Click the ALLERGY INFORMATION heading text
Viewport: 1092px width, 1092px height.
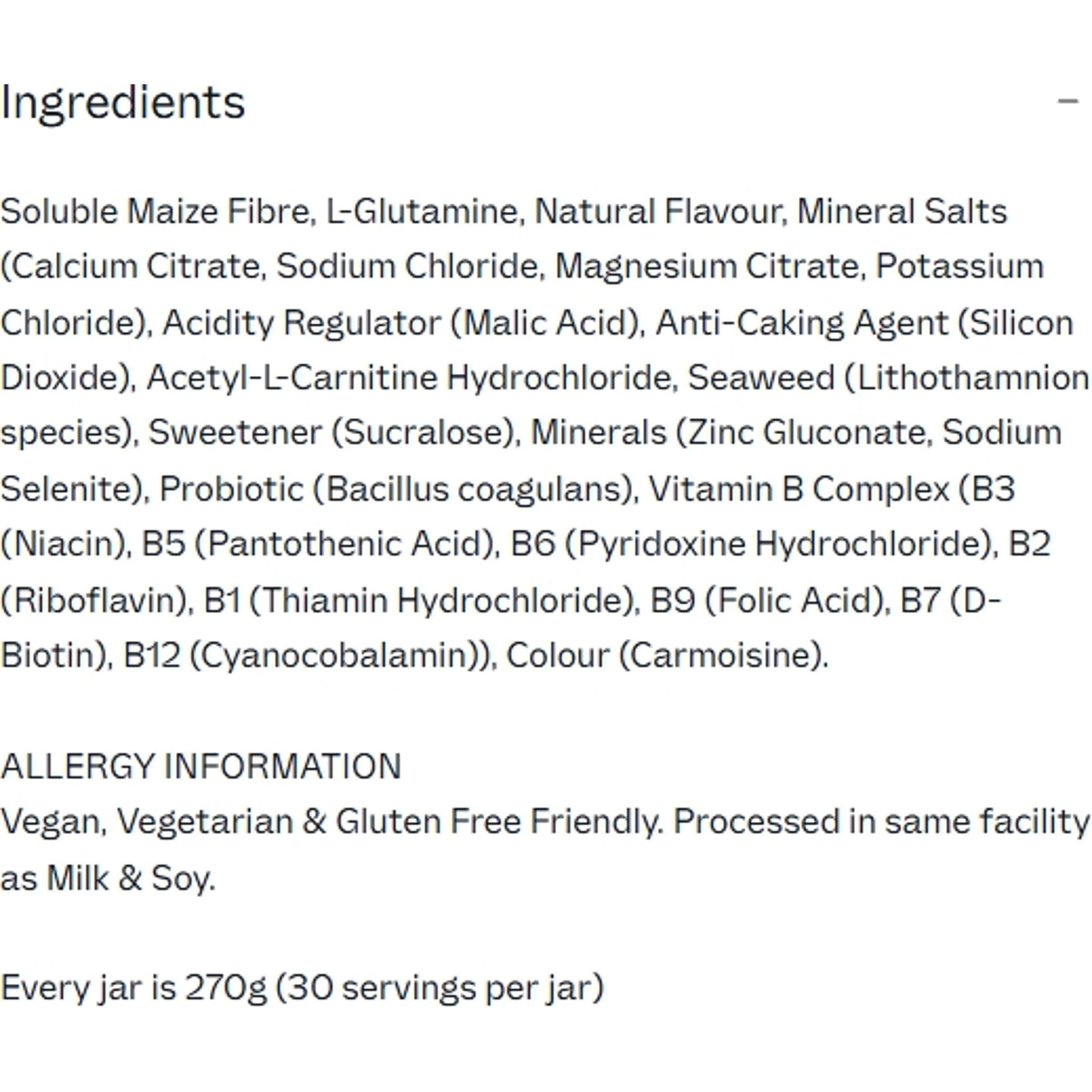pyautogui.click(x=201, y=767)
